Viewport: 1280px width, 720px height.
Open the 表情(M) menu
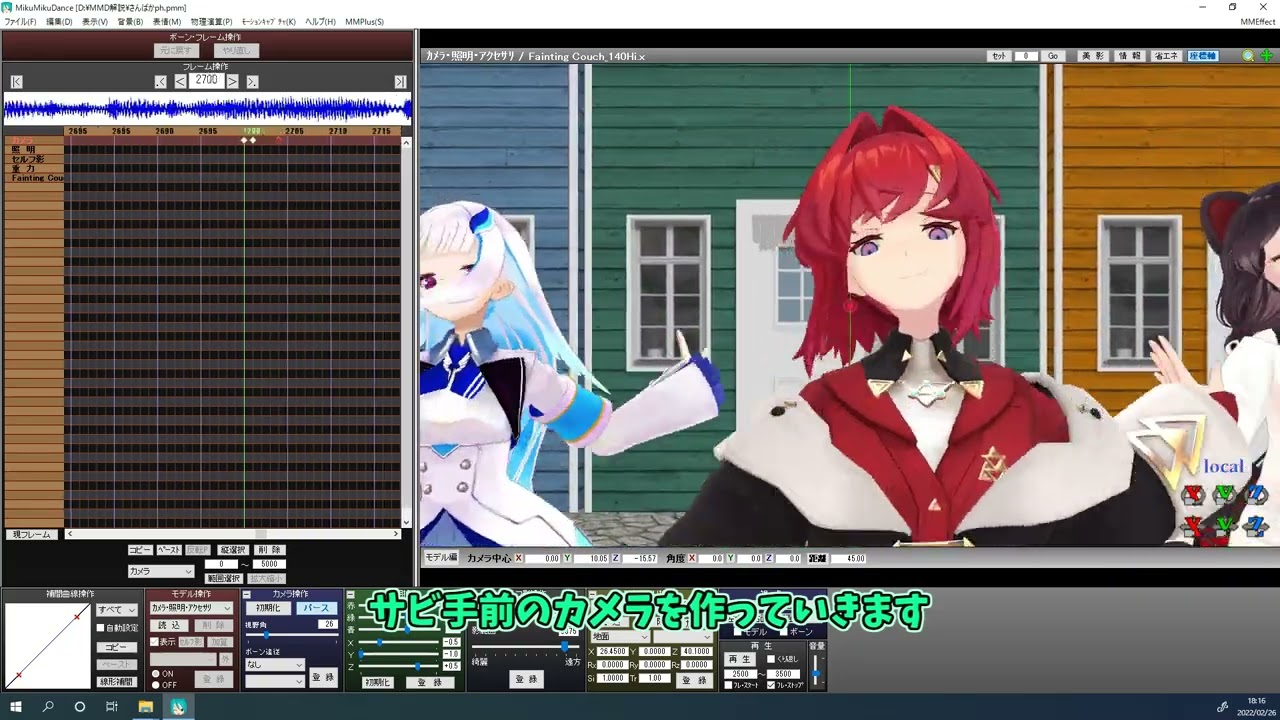(167, 22)
